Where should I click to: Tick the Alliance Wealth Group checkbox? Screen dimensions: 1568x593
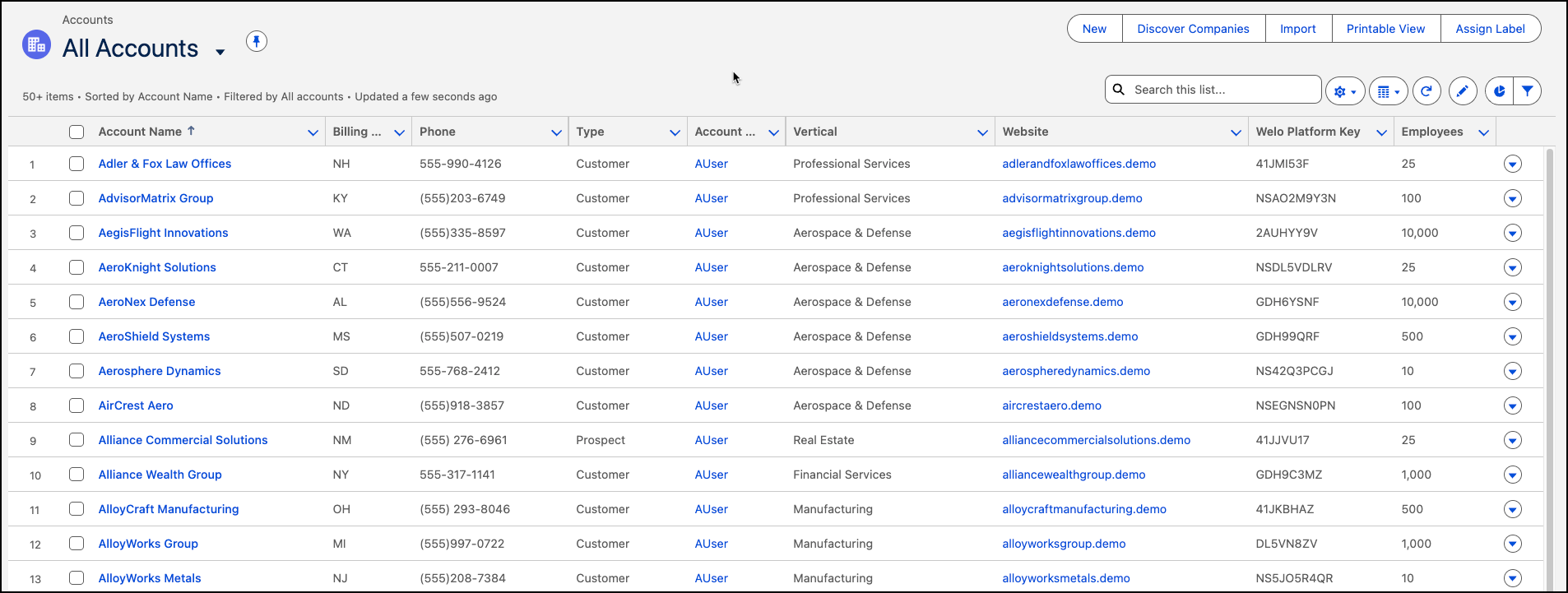click(77, 475)
